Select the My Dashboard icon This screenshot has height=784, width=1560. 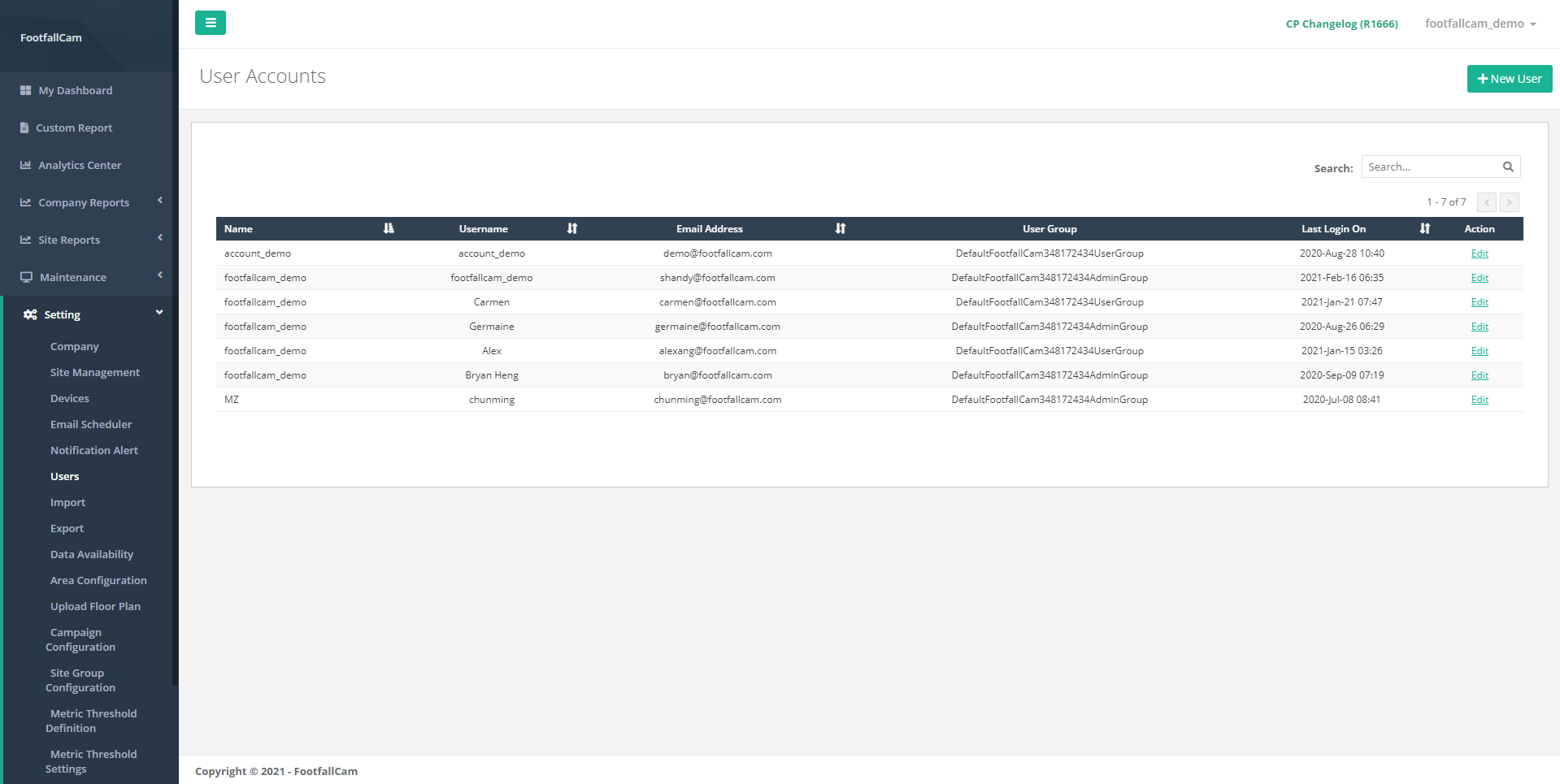pos(25,89)
